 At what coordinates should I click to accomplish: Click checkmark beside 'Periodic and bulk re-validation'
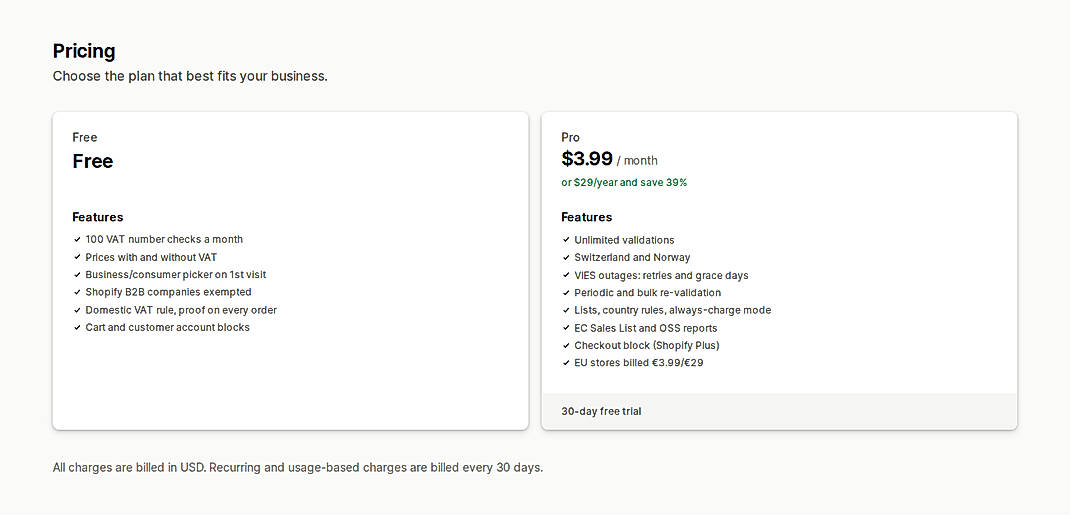click(x=566, y=293)
